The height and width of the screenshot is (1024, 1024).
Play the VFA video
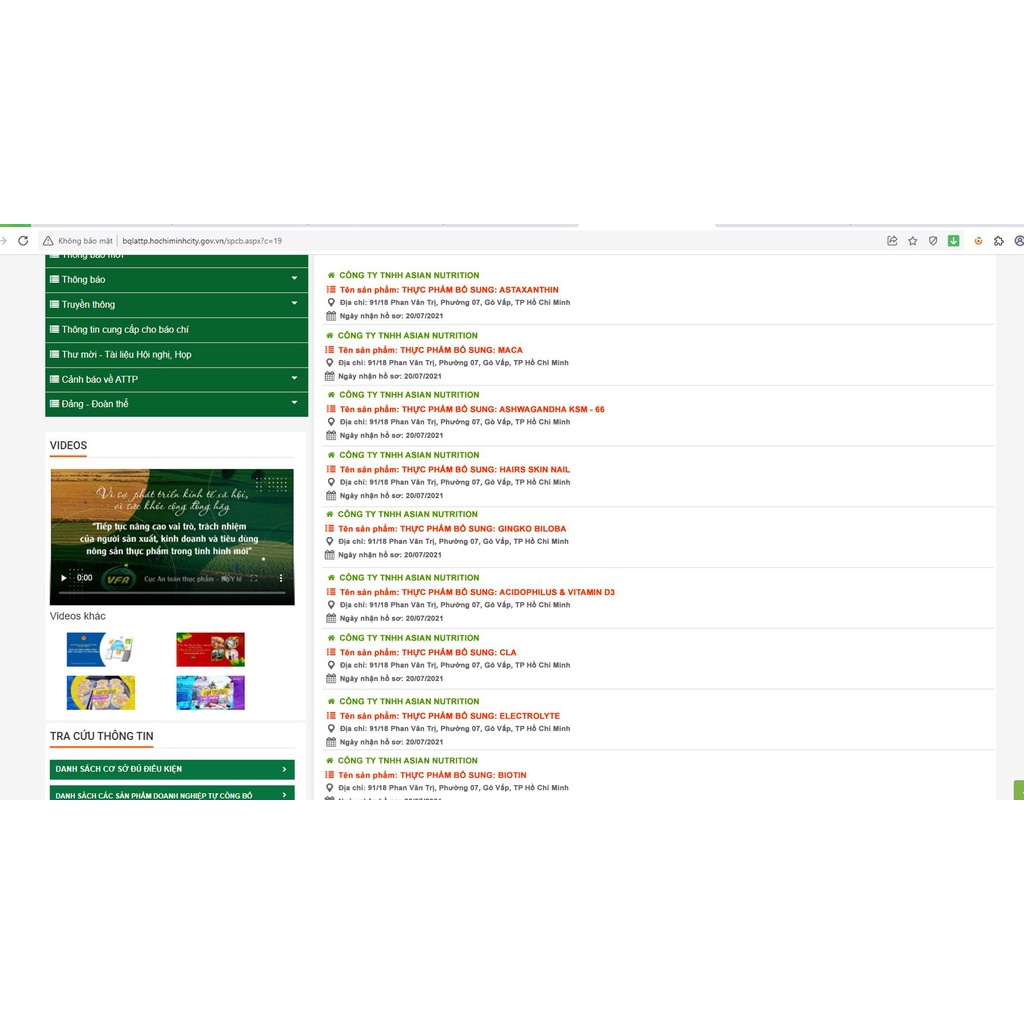(63, 578)
